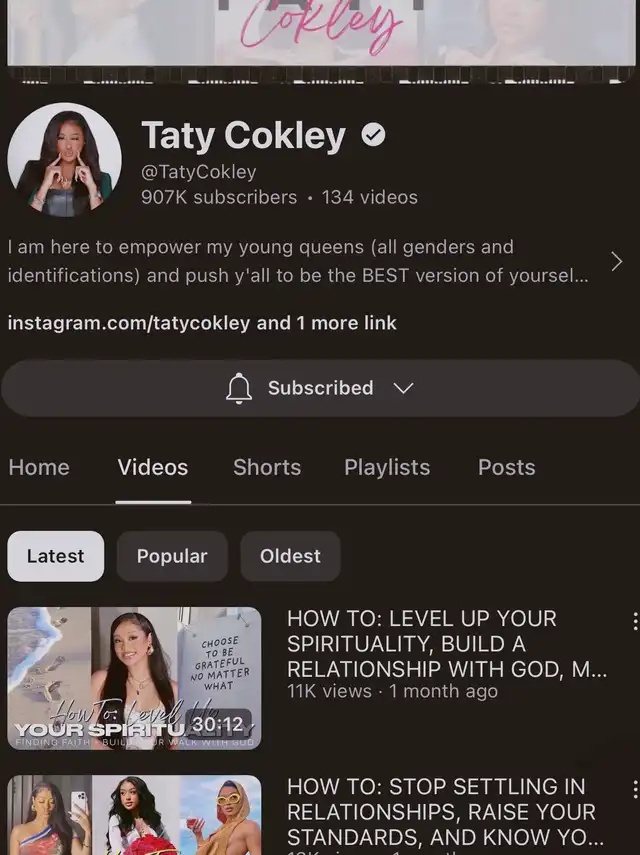Switch to the Home tab
This screenshot has width=640, height=855.
(39, 467)
